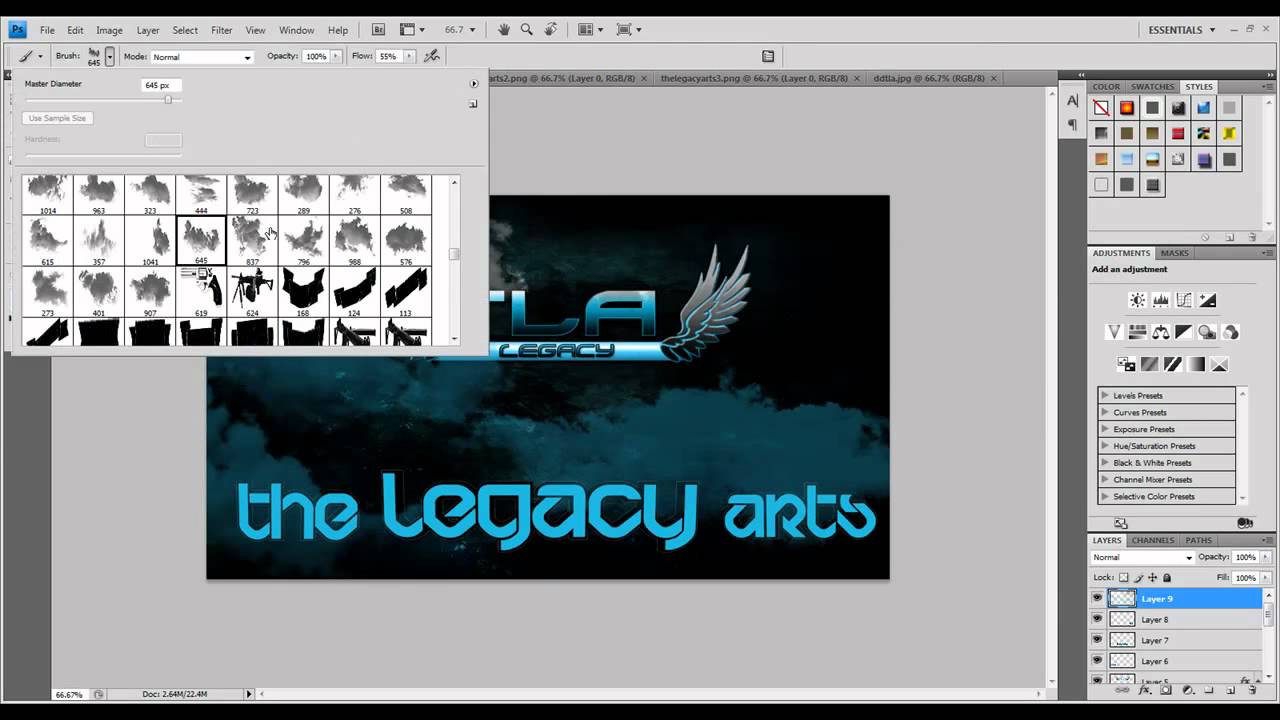Add a Brightness/Contrast adjustment
The width and height of the screenshot is (1280, 720).
[x=1137, y=300]
